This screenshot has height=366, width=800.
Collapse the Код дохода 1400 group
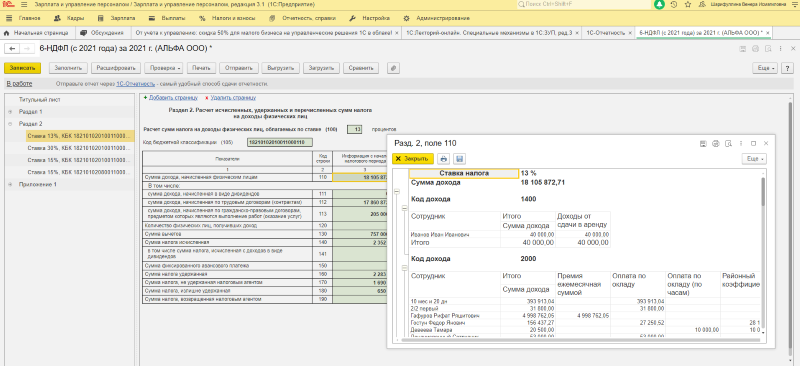click(405, 208)
